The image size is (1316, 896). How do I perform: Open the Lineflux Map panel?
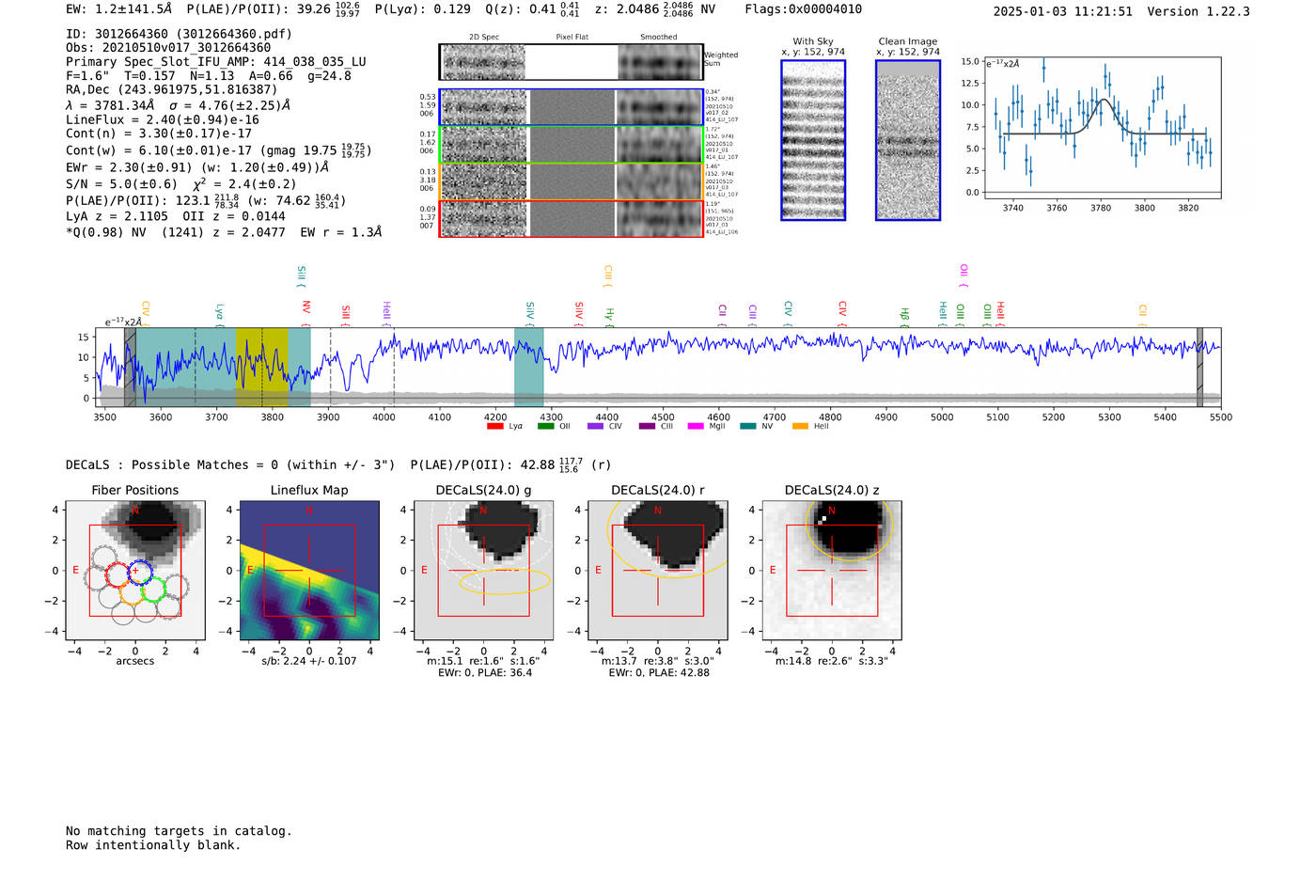point(309,572)
